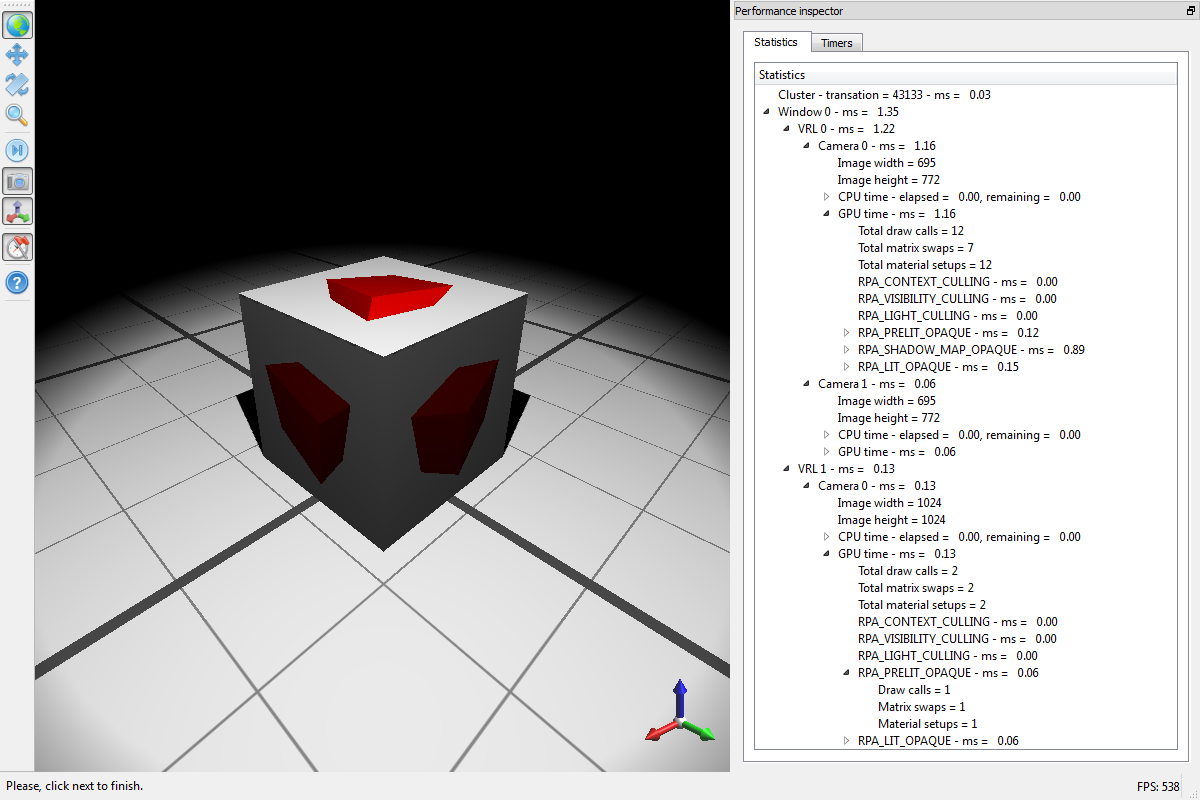The height and width of the screenshot is (800, 1200).
Task: Click the XYZ axis gizmo in viewport
Action: coord(680,715)
